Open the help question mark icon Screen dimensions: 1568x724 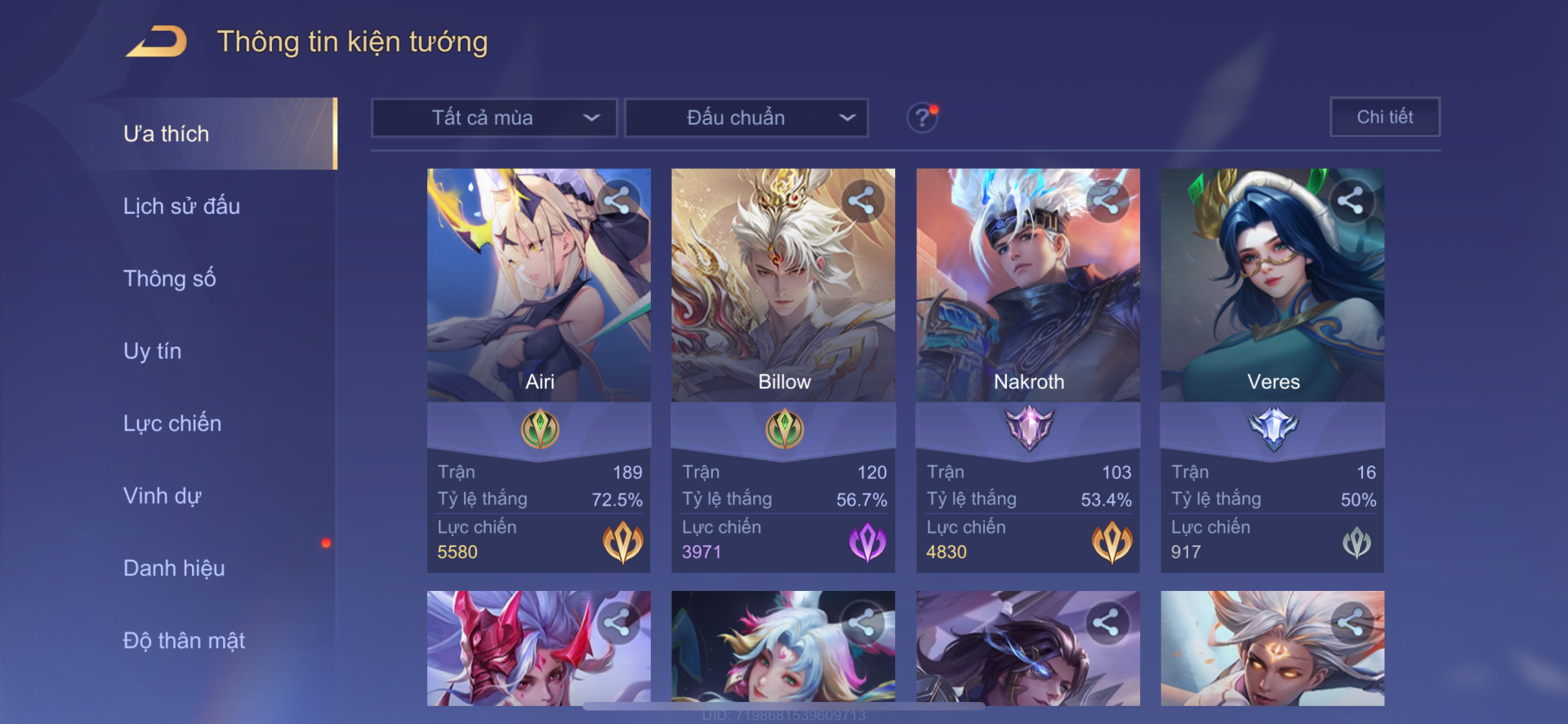[922, 118]
